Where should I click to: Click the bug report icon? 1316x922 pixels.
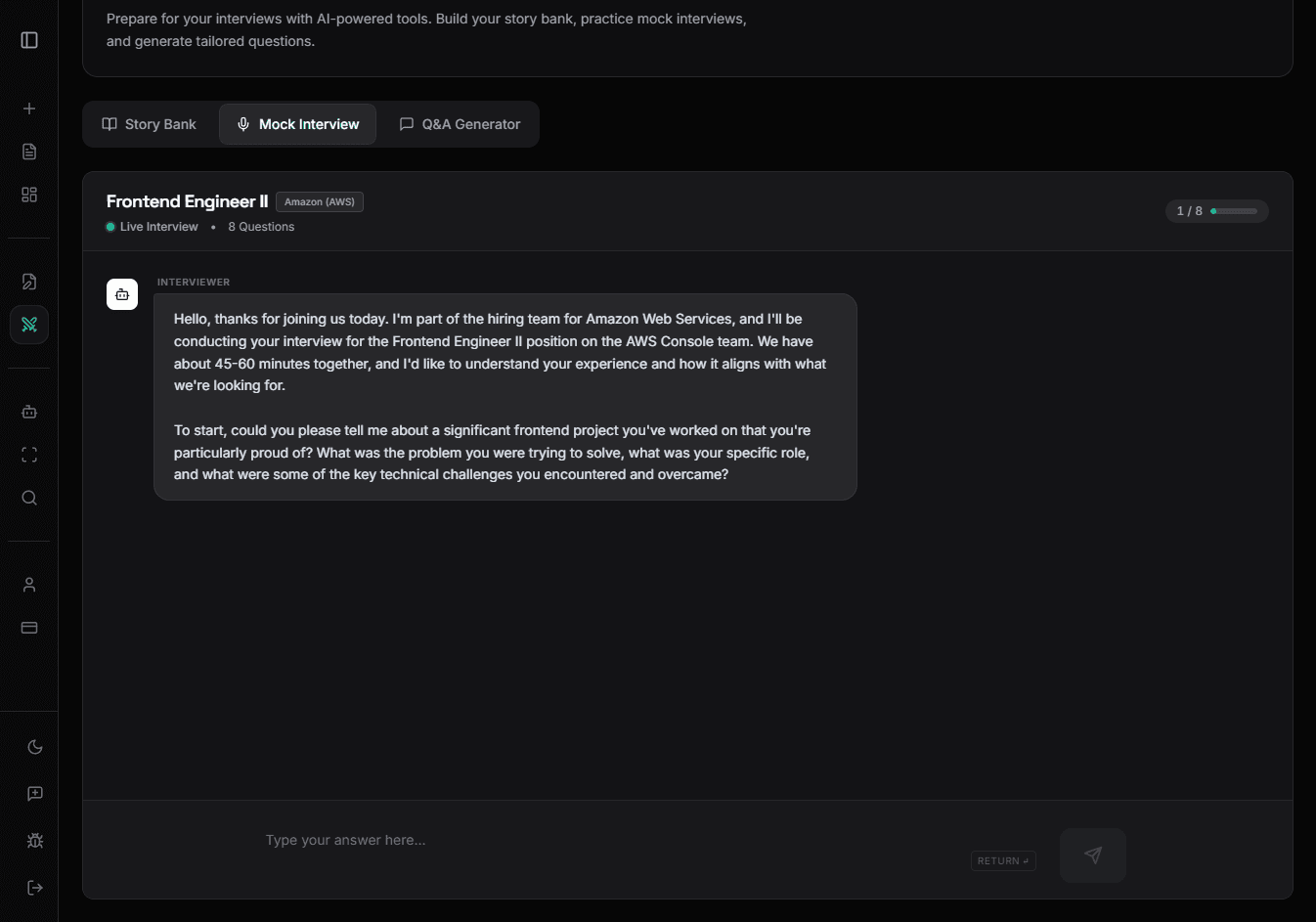click(35, 841)
